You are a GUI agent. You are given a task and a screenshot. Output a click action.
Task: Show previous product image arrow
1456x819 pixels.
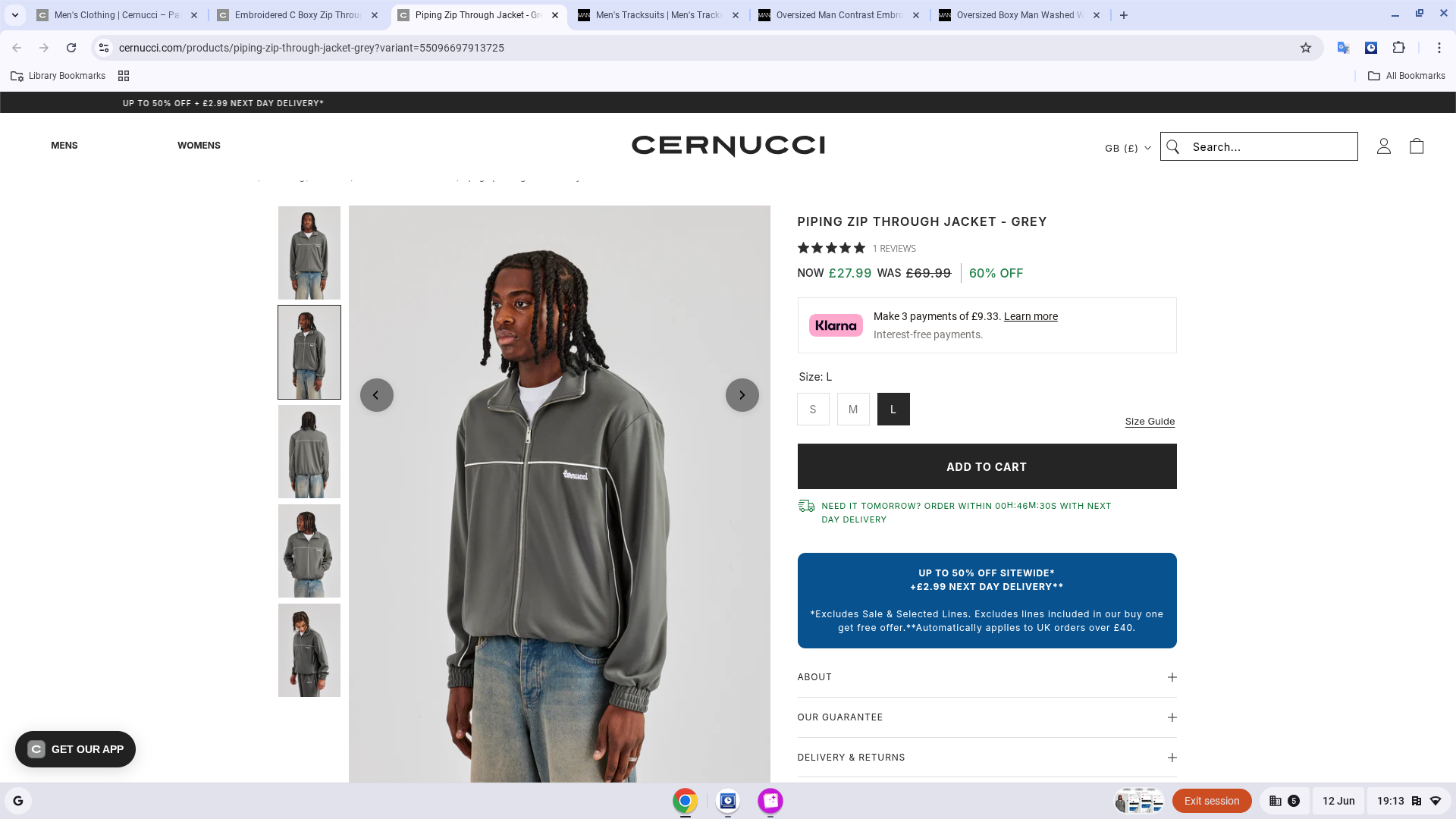(x=376, y=395)
